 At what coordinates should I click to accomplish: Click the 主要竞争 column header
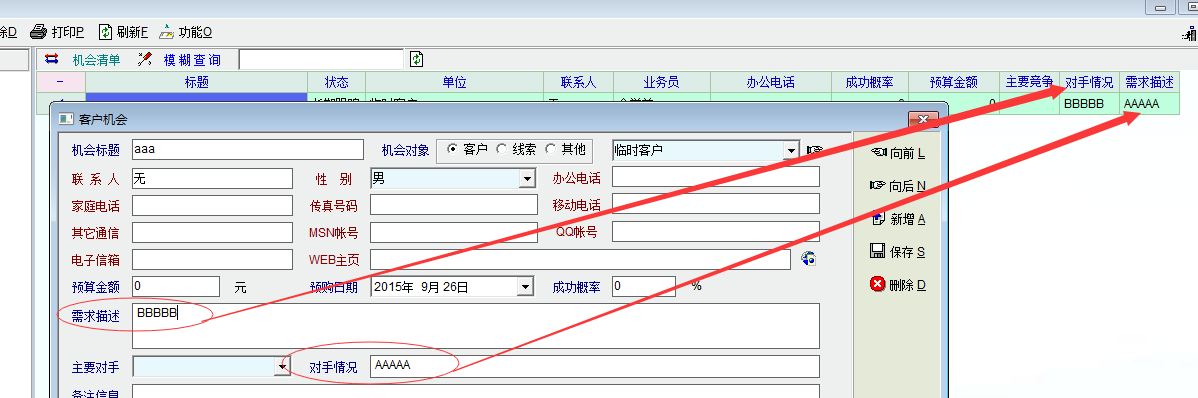pos(1029,83)
